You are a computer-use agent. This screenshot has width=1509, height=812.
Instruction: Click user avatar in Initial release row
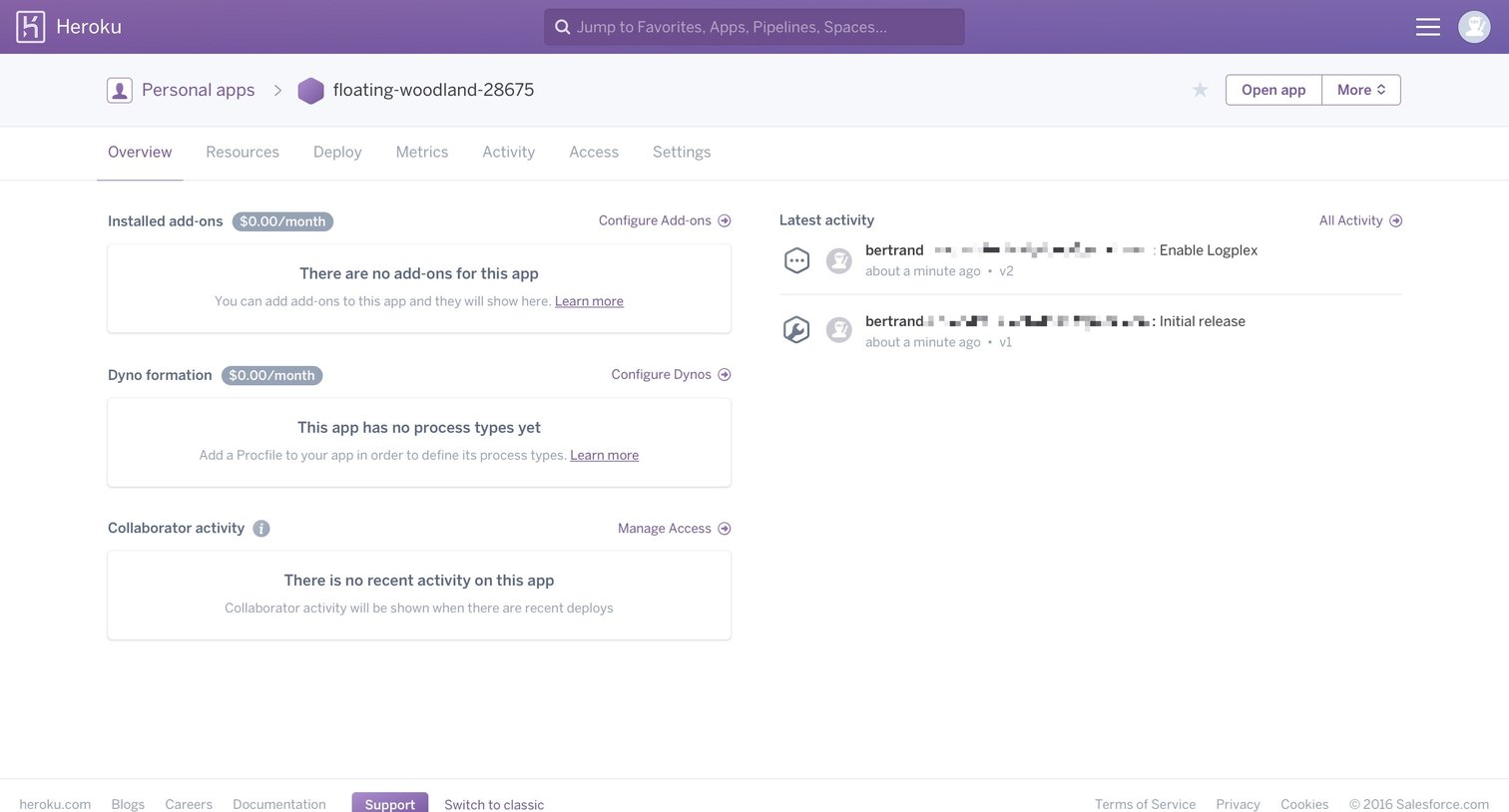point(839,330)
